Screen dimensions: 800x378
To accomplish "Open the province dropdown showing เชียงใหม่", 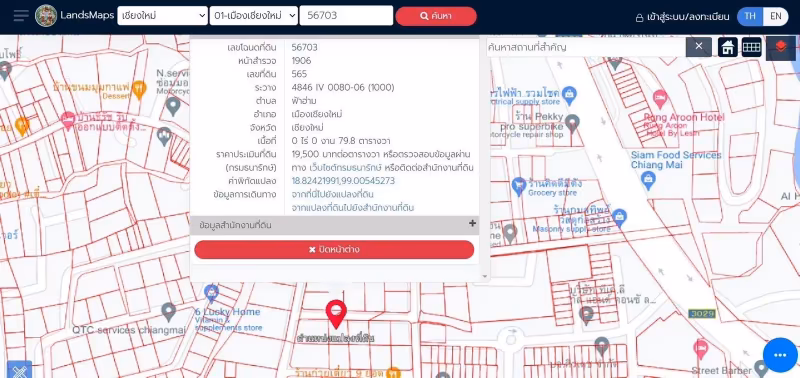I will coord(162,15).
